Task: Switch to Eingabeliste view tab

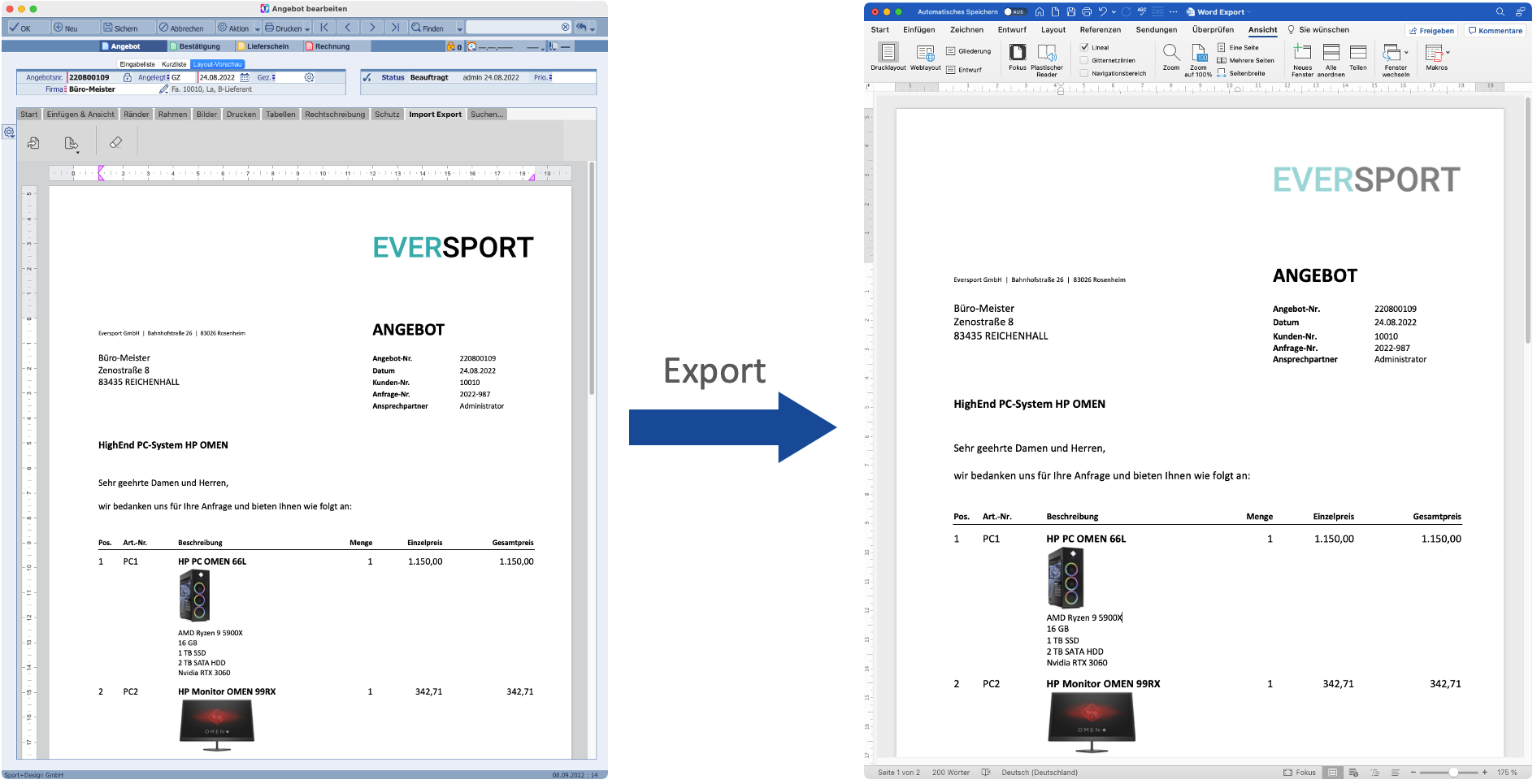Action: tap(137, 64)
